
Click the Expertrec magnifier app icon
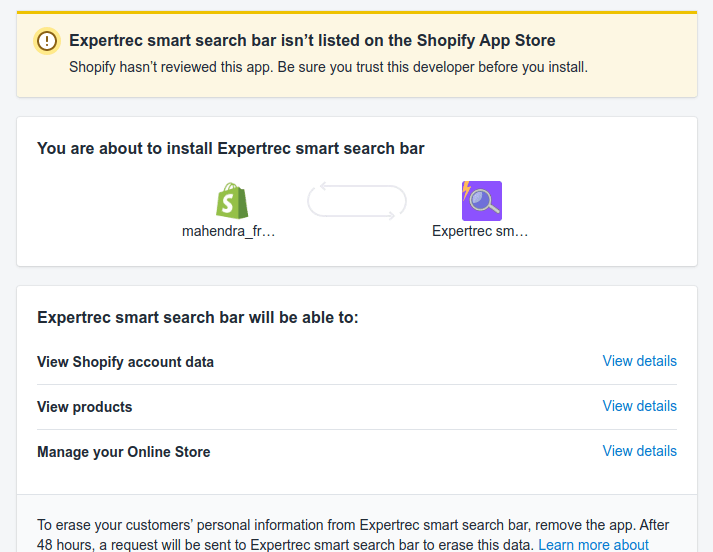(x=482, y=201)
